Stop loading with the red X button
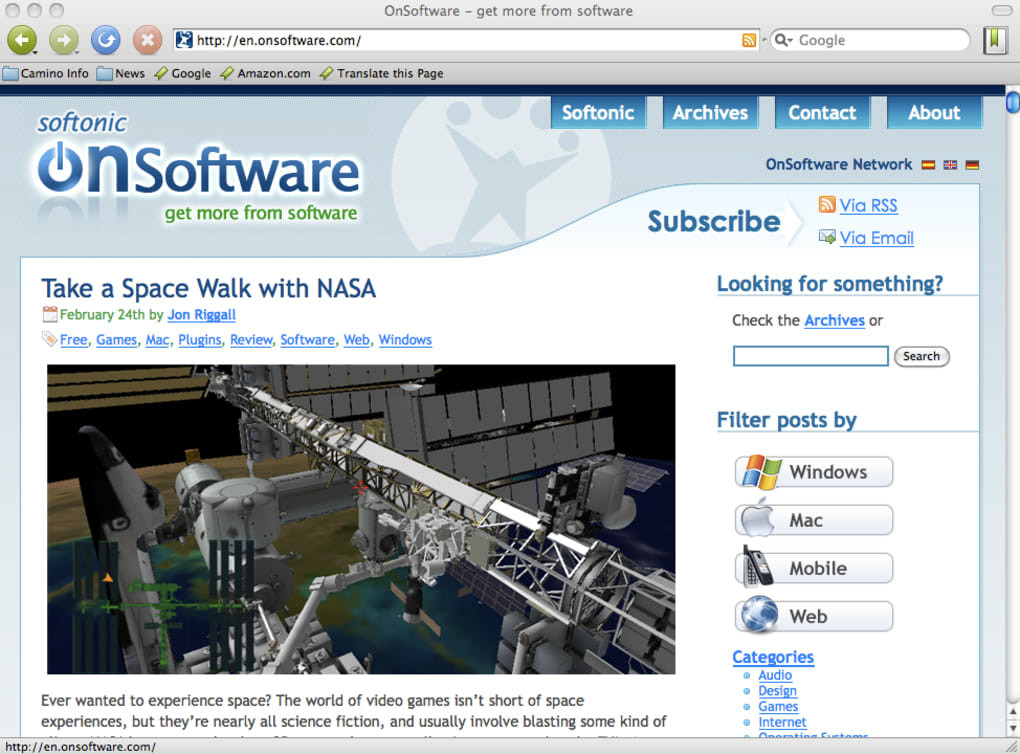This screenshot has height=754, width=1020. (x=148, y=40)
